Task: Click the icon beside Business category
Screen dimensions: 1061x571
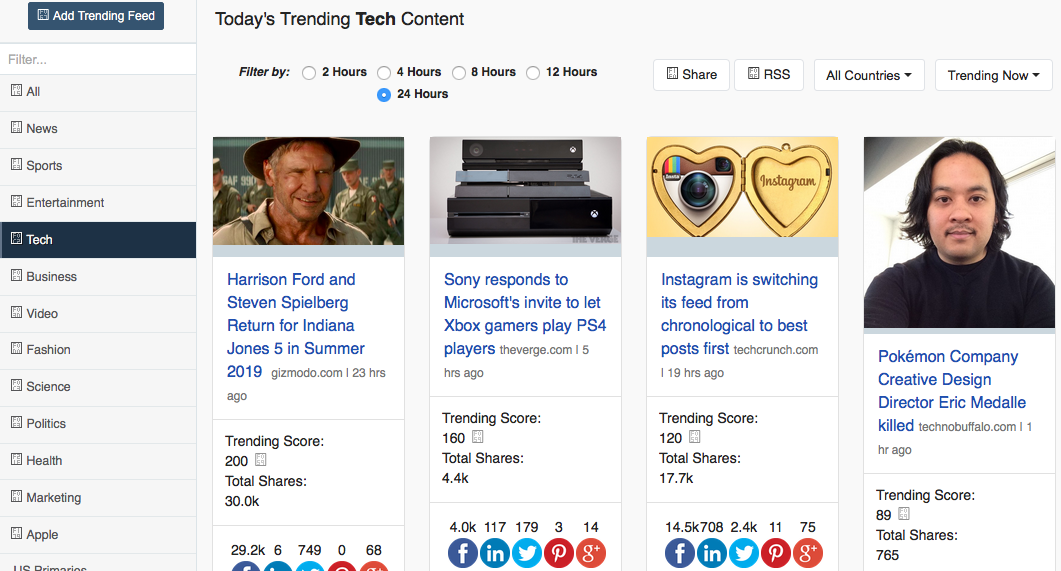Action: 17,275
